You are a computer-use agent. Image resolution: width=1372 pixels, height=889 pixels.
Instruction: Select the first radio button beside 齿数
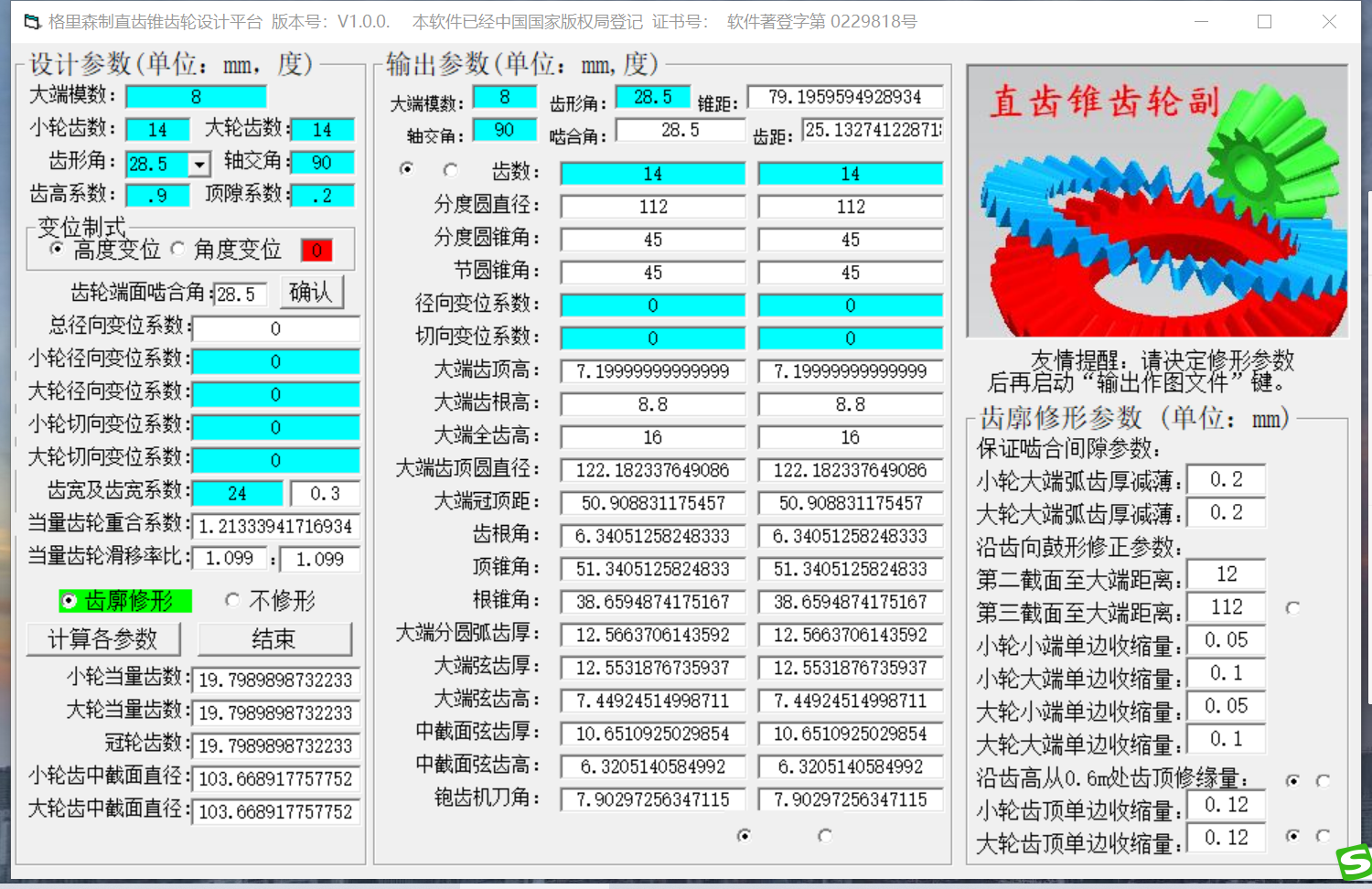point(407,169)
